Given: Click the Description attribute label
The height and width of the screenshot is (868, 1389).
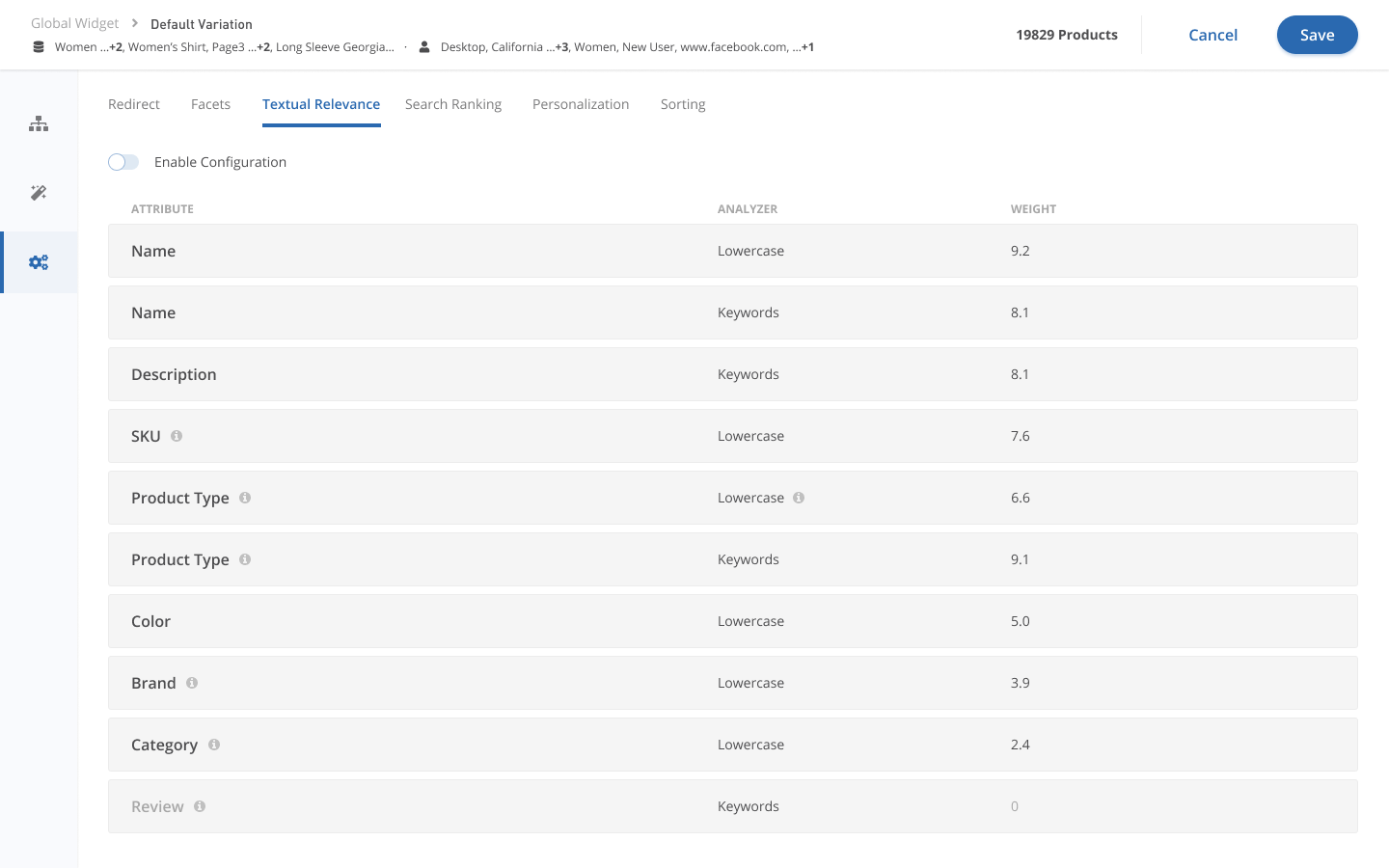Looking at the screenshot, I should (x=174, y=374).
